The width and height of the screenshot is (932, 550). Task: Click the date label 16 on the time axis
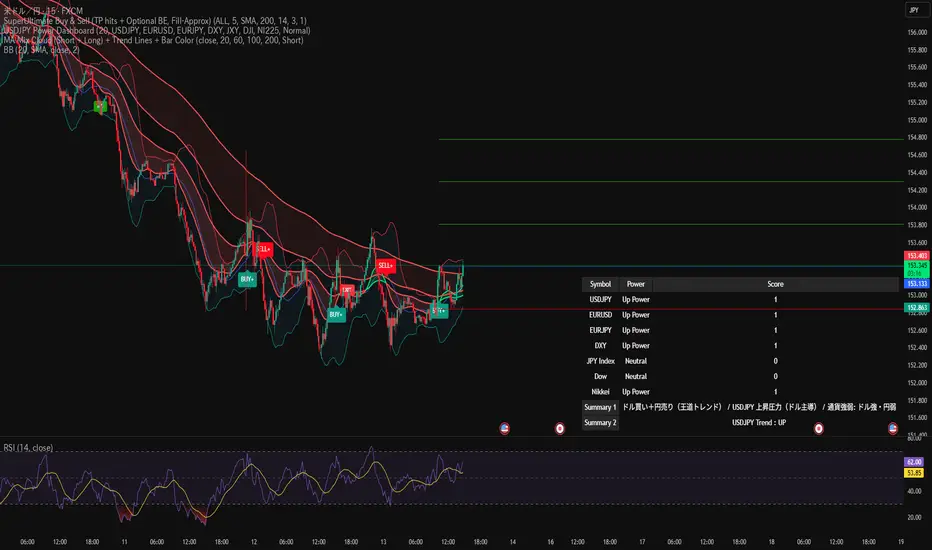tap(550, 542)
